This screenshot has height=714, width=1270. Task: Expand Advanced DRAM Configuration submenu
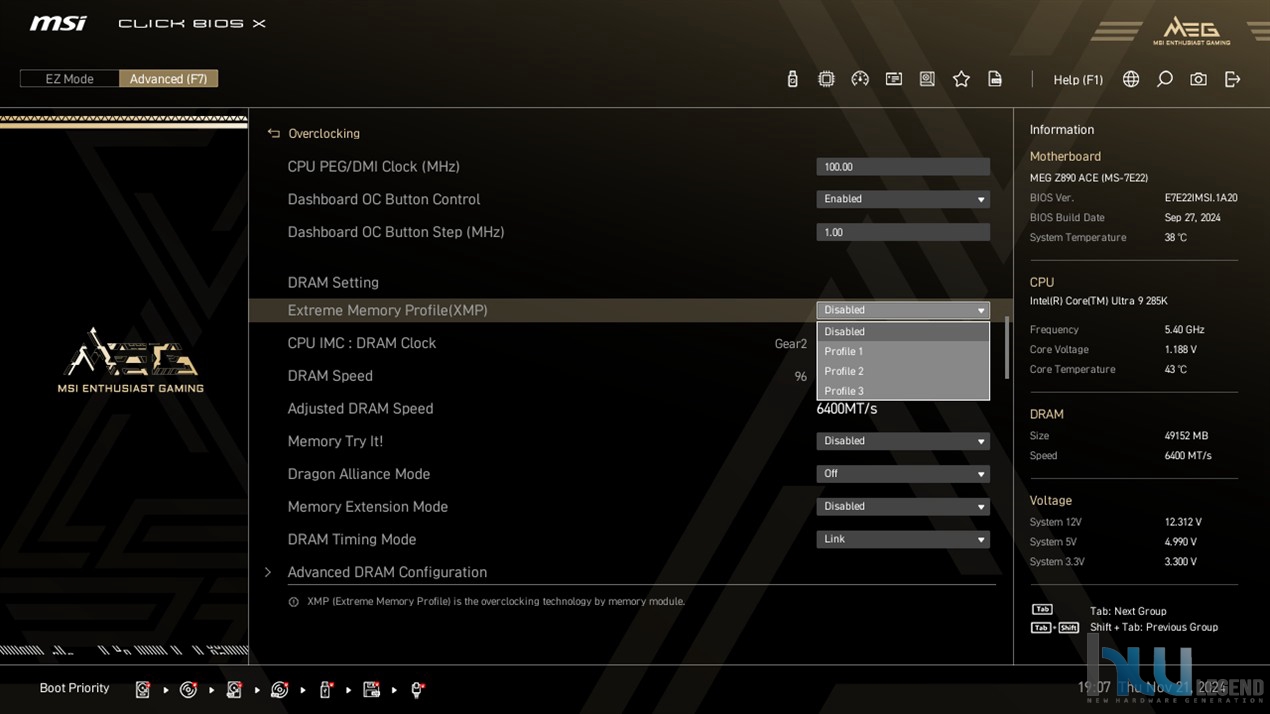click(387, 572)
